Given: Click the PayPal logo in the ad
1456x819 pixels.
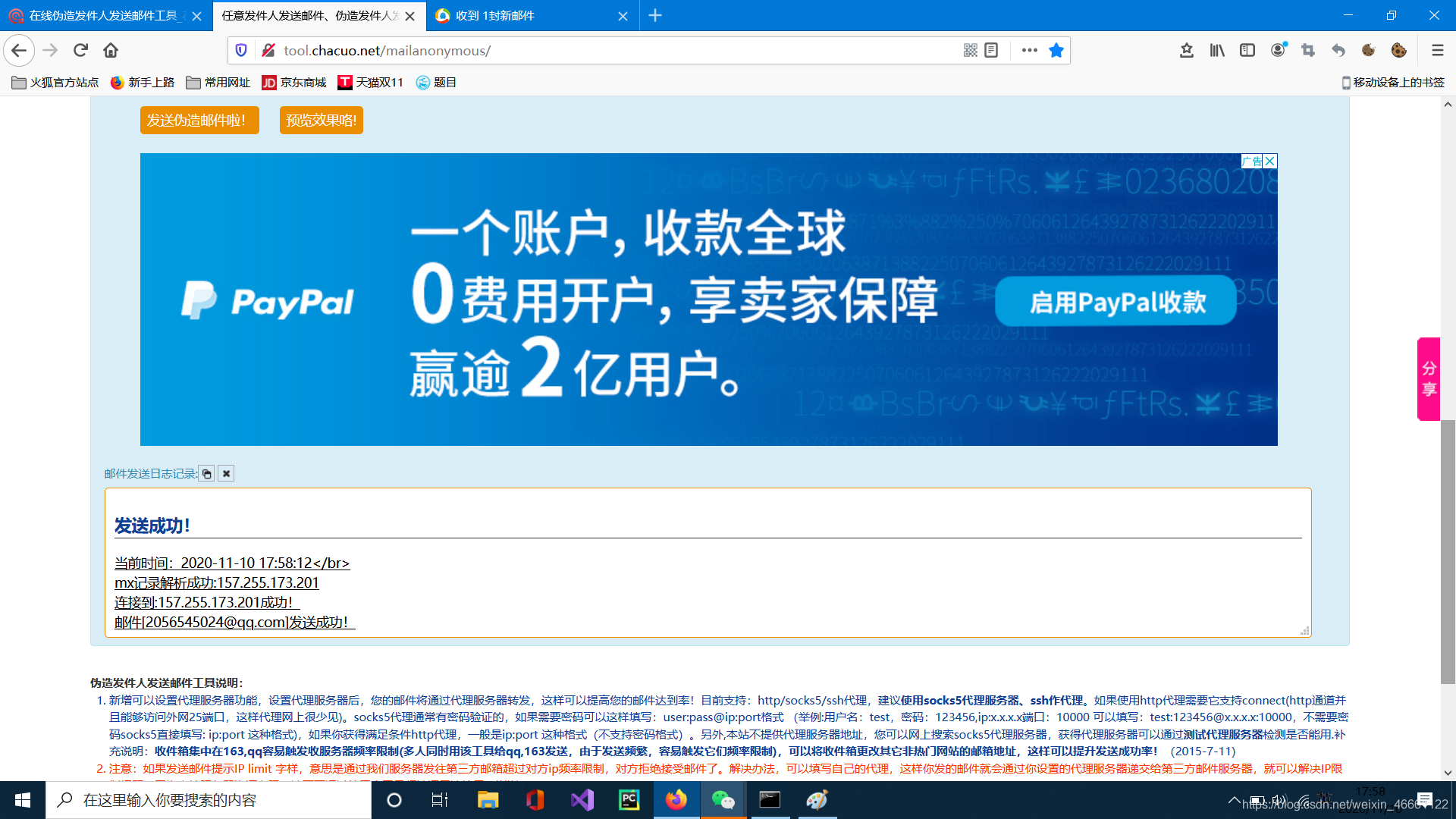Looking at the screenshot, I should (x=267, y=300).
